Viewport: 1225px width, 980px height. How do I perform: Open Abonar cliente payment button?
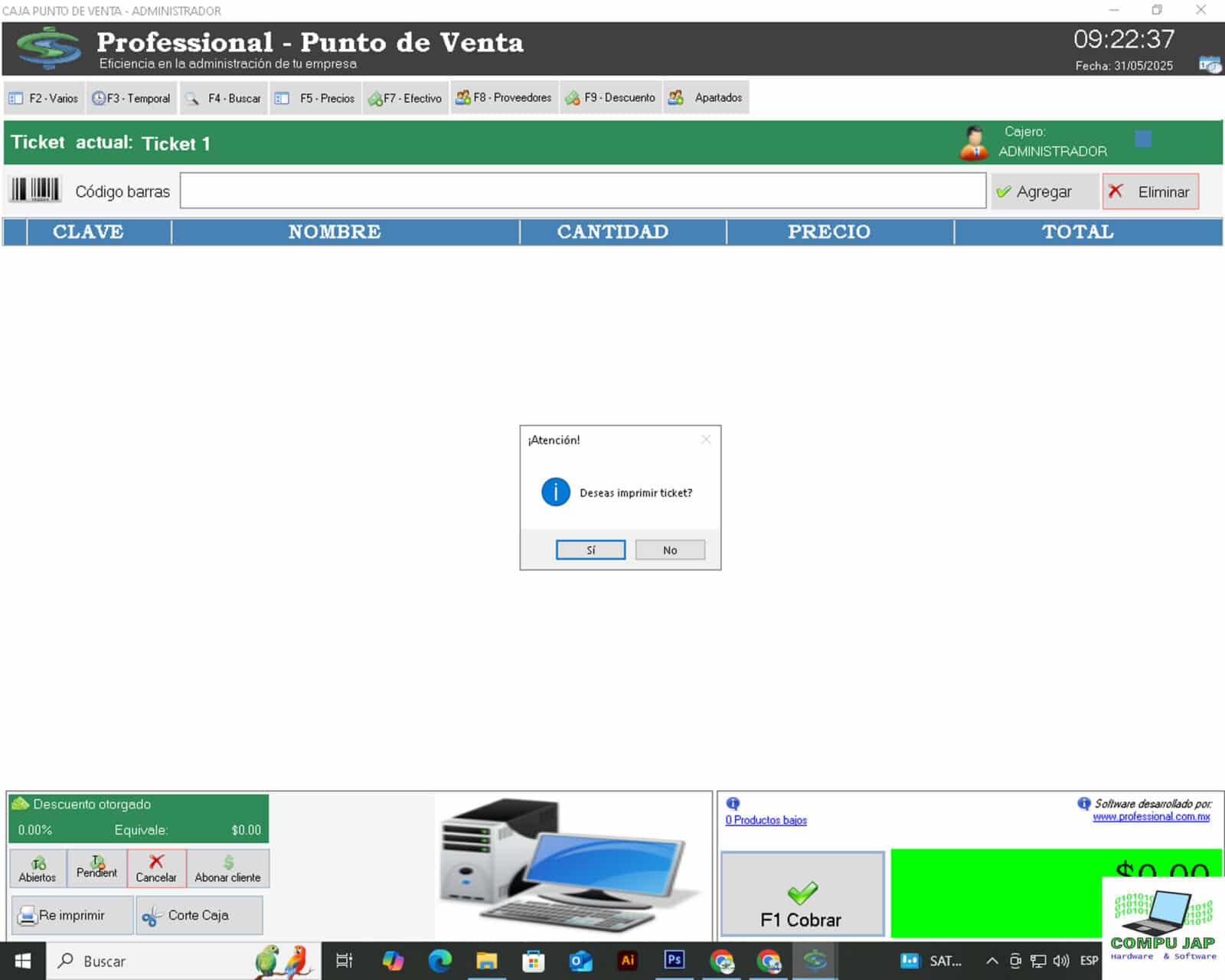tap(227, 869)
